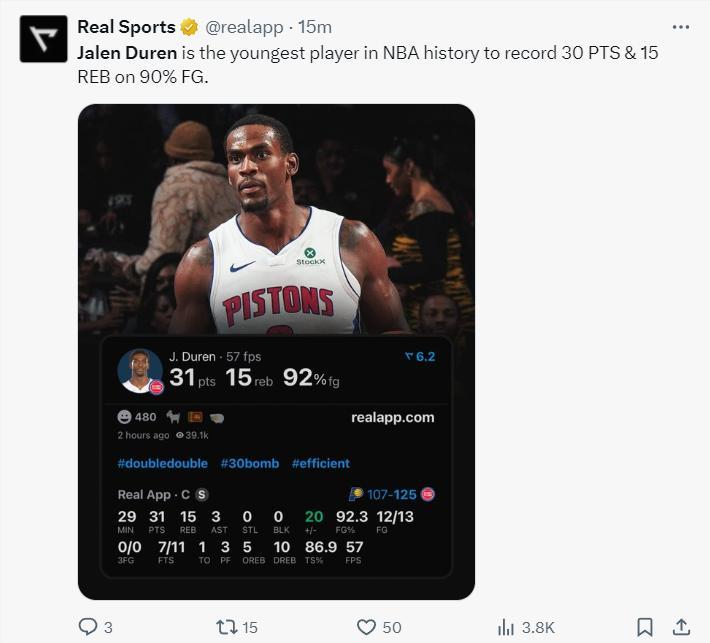Click the @realapp handle
The width and height of the screenshot is (710, 643).
point(240,28)
